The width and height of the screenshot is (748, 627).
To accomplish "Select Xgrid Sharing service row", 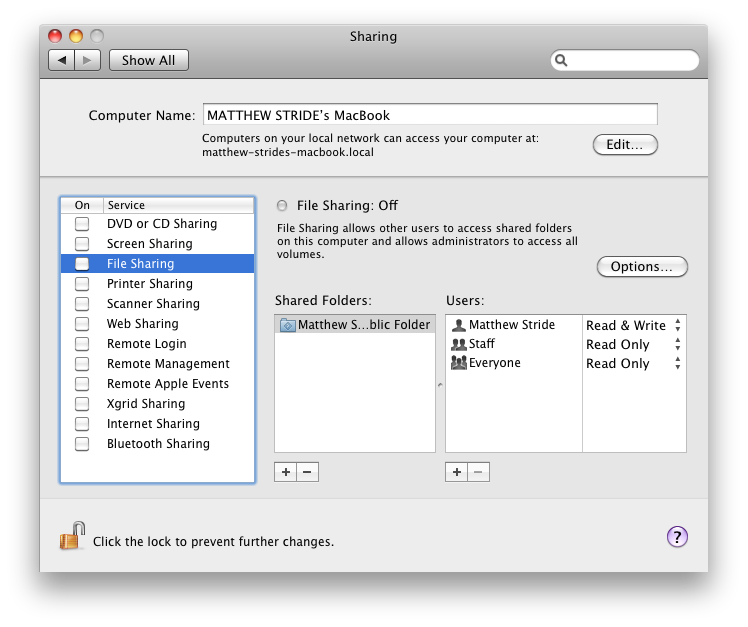I will (x=157, y=404).
